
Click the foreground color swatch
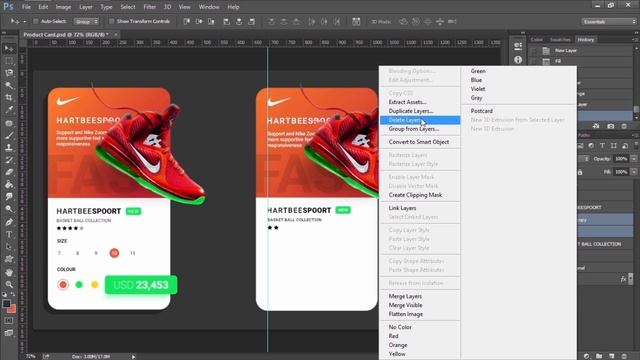click(6, 304)
